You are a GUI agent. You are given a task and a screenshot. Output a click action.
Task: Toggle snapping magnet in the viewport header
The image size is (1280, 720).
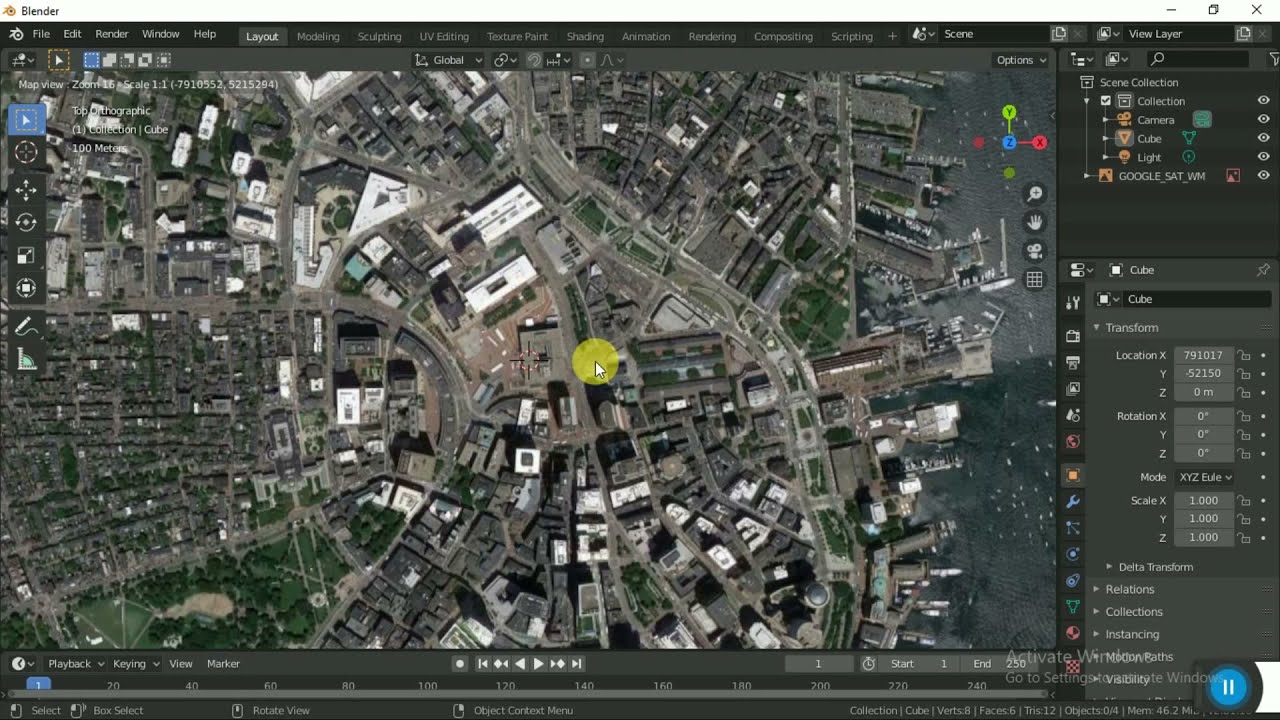[534, 60]
